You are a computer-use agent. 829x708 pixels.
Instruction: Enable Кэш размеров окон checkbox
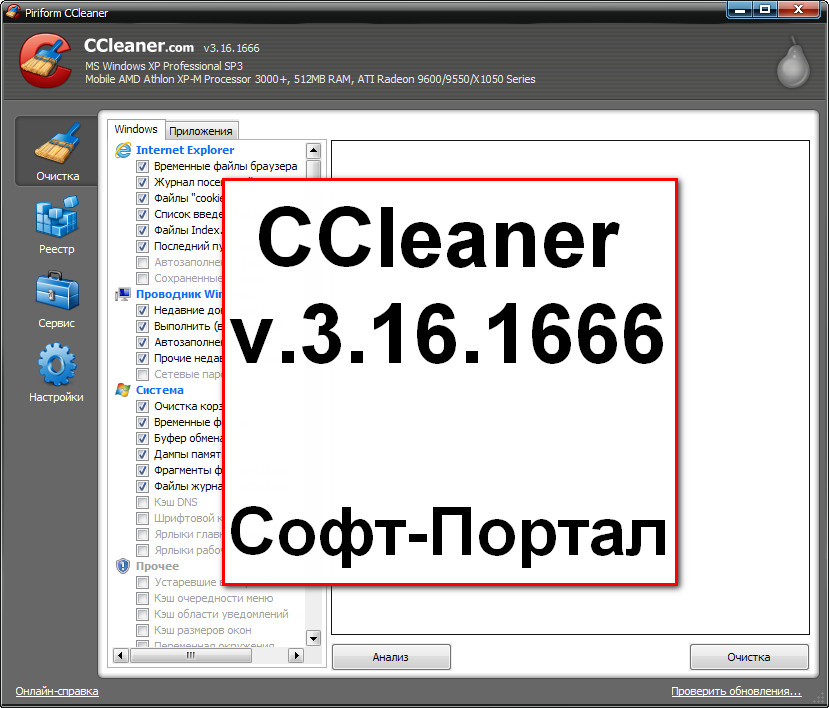[x=142, y=630]
